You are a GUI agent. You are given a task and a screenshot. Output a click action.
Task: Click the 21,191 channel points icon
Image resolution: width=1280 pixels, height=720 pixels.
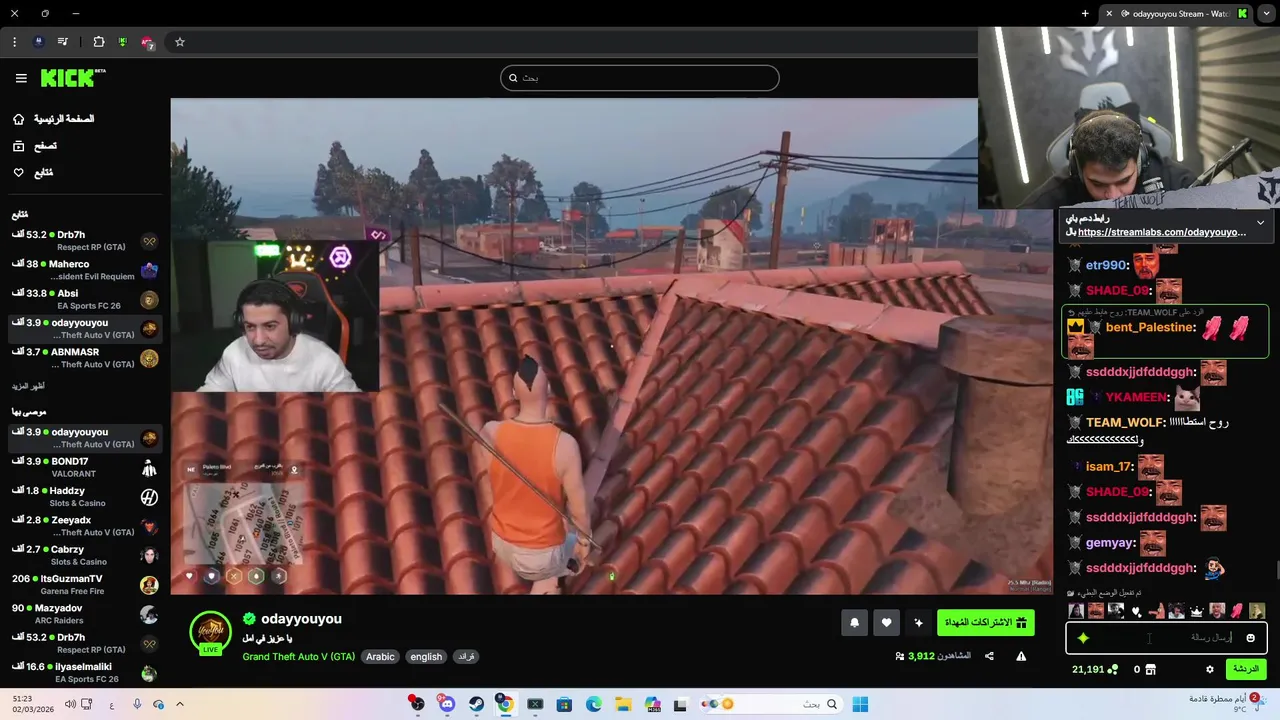tap(1113, 670)
